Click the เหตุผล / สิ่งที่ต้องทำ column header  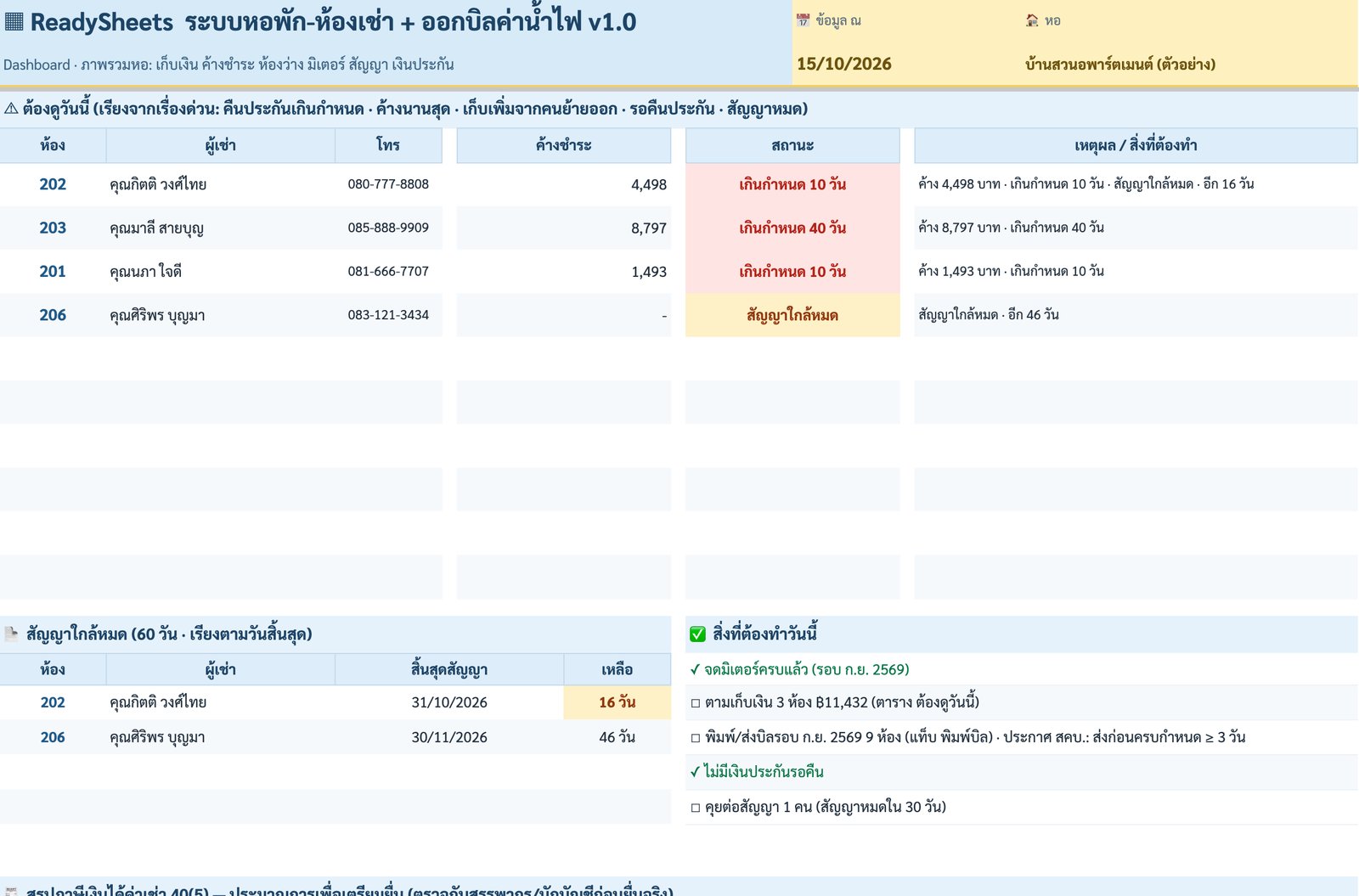click(1136, 145)
